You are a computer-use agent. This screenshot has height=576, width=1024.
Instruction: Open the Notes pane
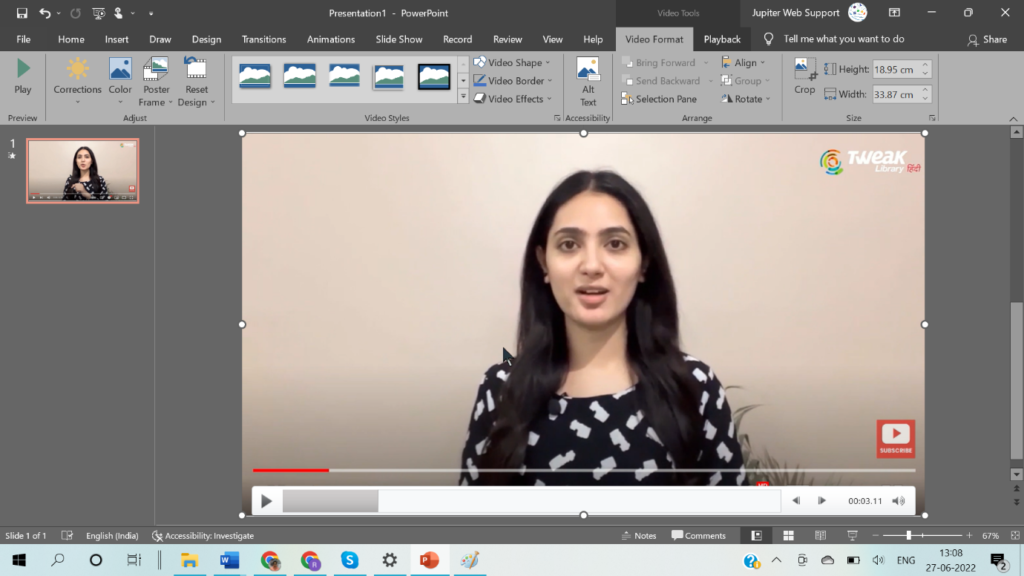click(x=639, y=536)
